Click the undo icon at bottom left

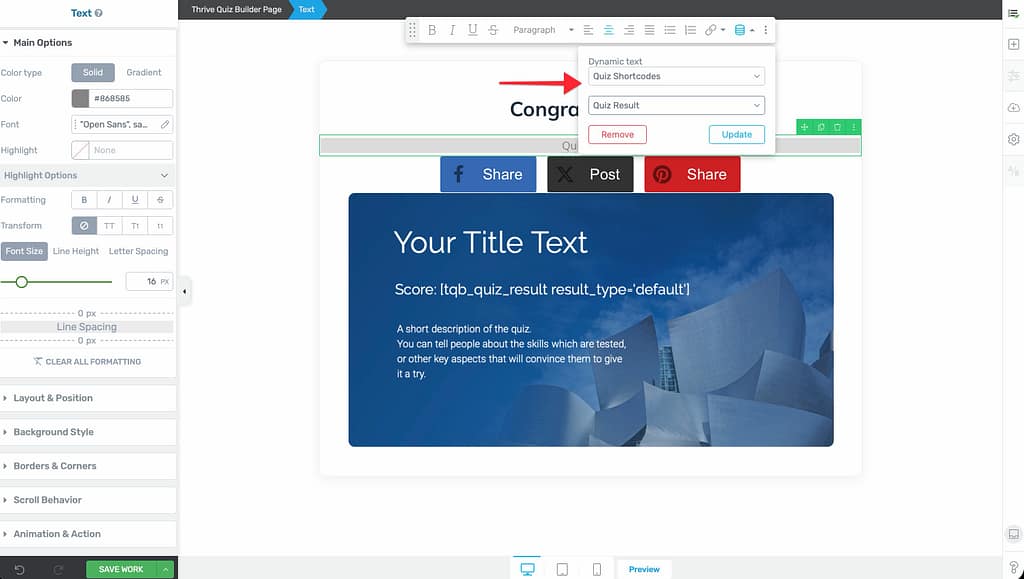click(x=19, y=569)
